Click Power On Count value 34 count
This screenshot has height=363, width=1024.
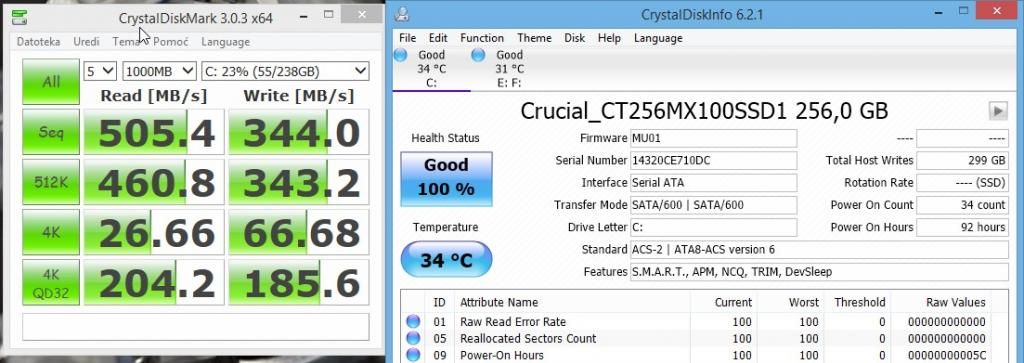tap(963, 205)
